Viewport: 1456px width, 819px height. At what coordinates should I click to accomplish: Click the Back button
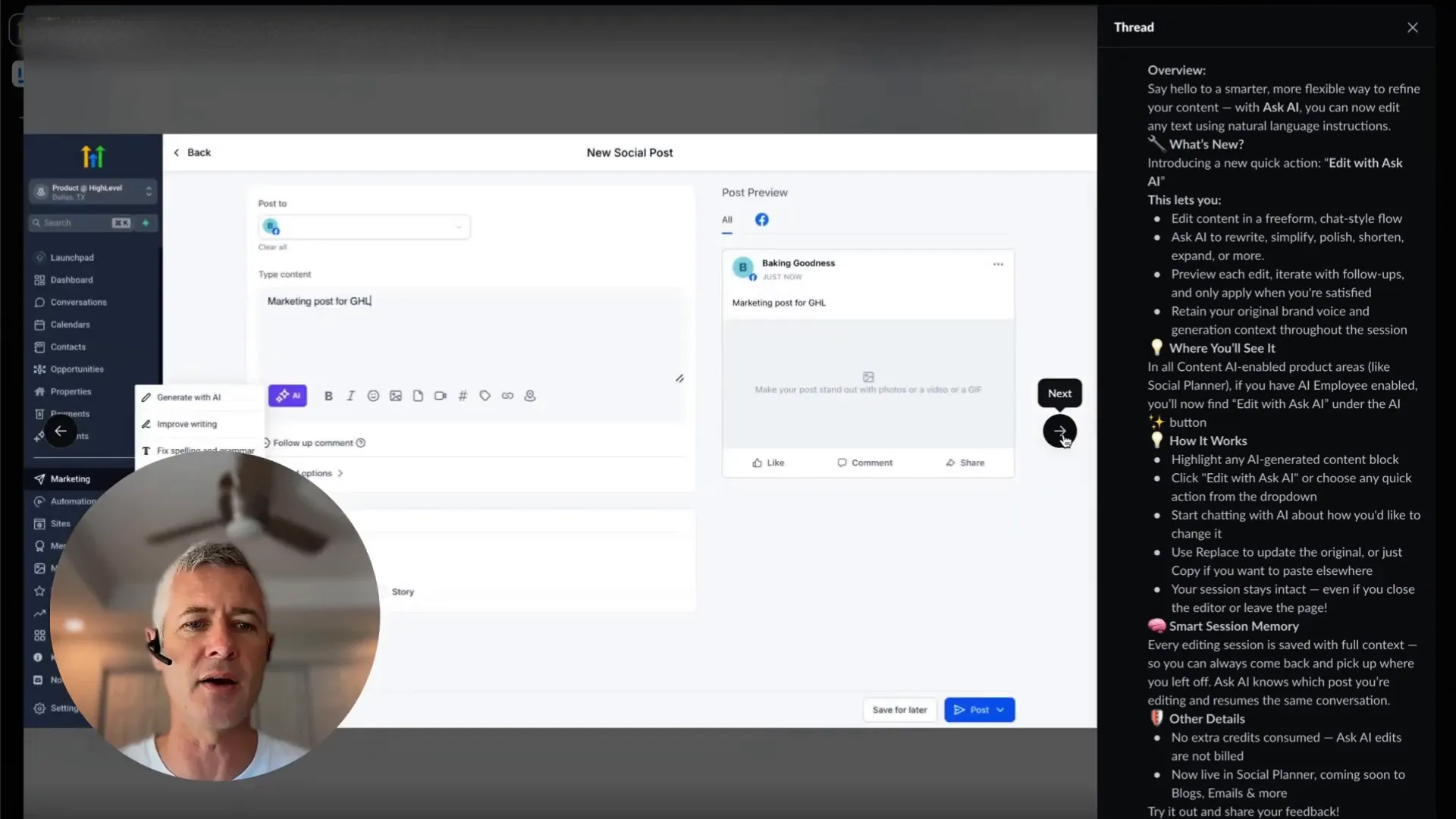tap(193, 152)
